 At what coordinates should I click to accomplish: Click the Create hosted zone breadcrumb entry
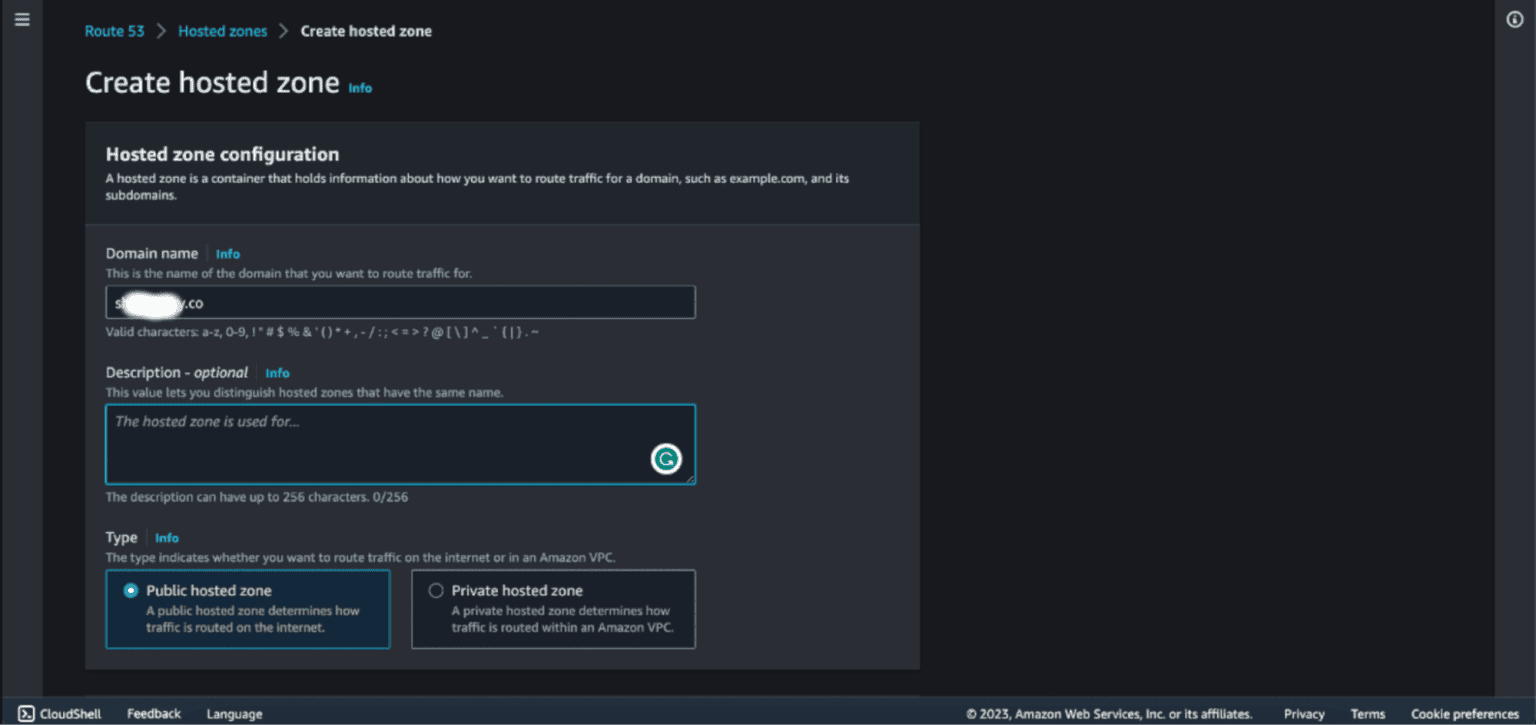coord(366,31)
